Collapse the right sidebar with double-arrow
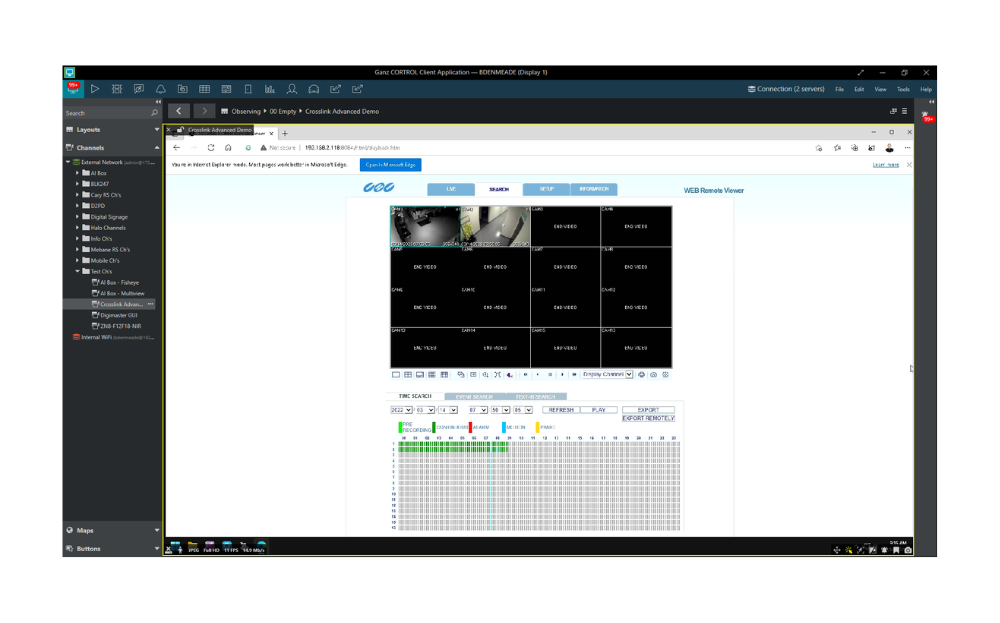 931,101
